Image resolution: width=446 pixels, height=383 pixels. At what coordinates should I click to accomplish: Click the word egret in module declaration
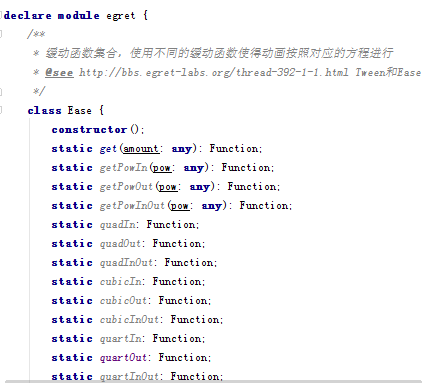coord(121,16)
